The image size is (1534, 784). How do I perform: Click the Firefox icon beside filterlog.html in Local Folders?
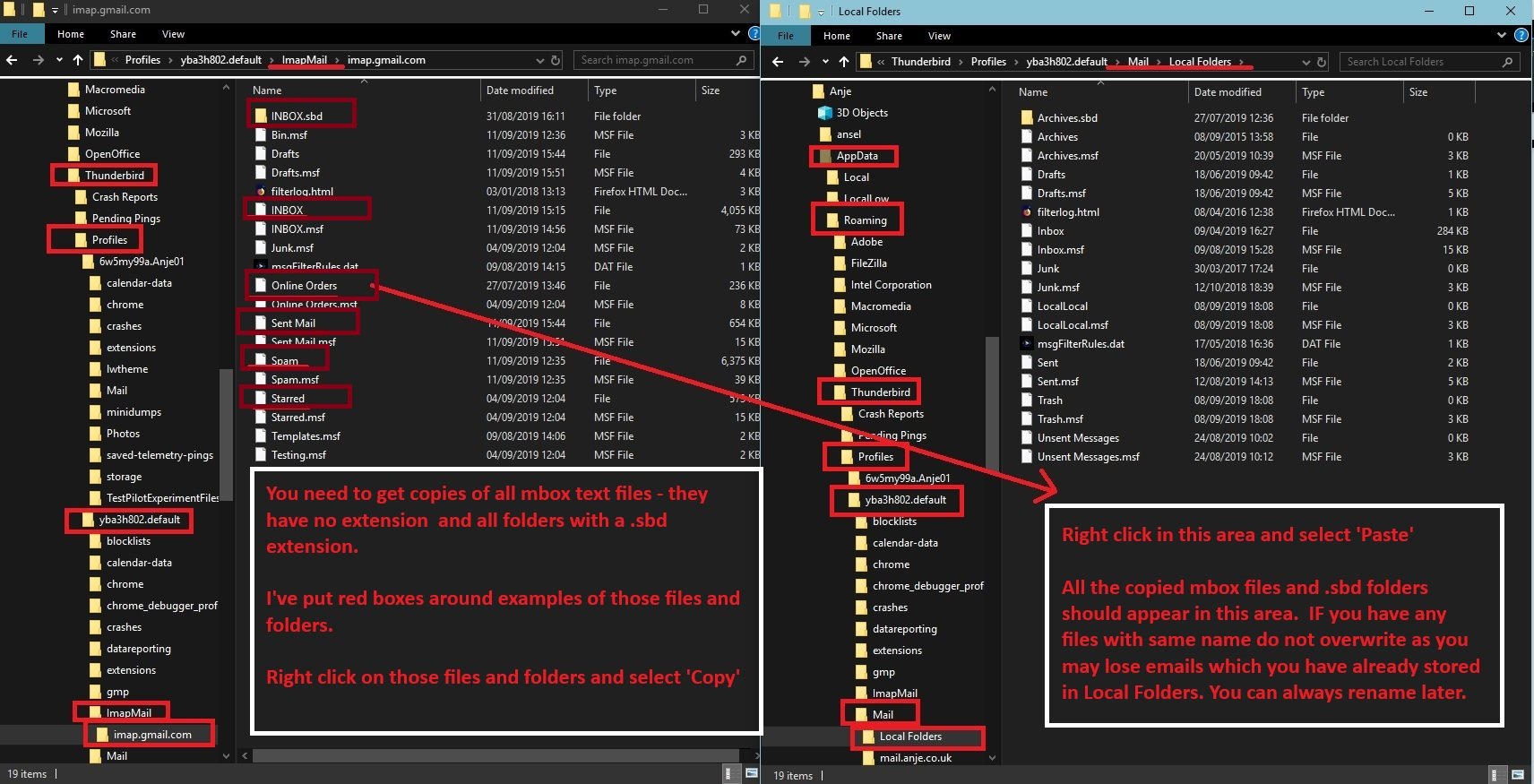1027,212
